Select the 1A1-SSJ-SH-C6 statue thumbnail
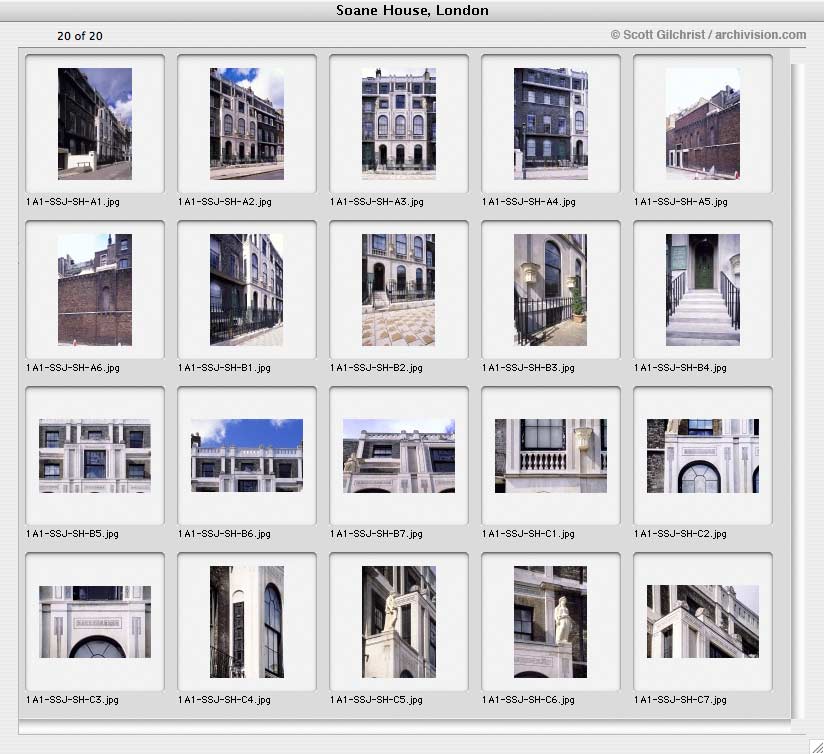Screen dimensions: 824x754 click(551, 622)
